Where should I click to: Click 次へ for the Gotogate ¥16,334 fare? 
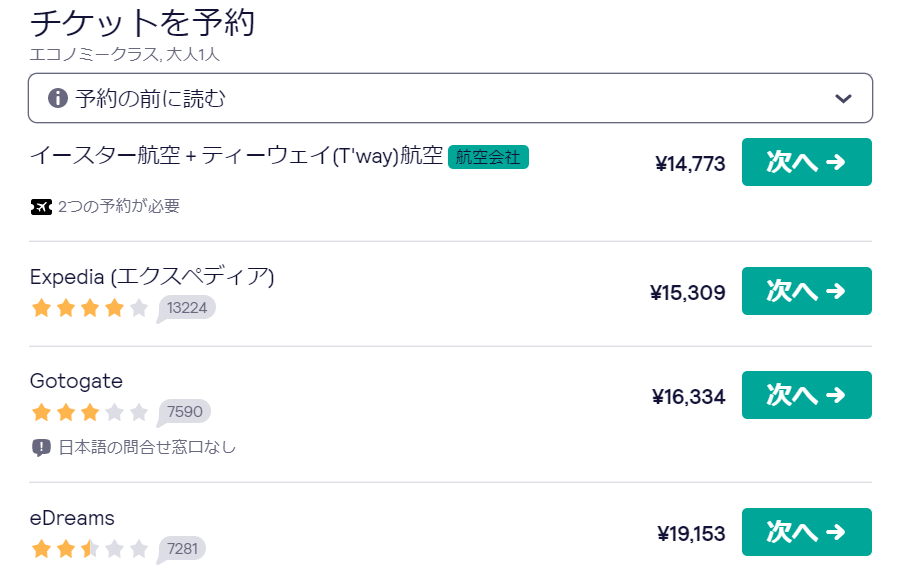coord(807,395)
